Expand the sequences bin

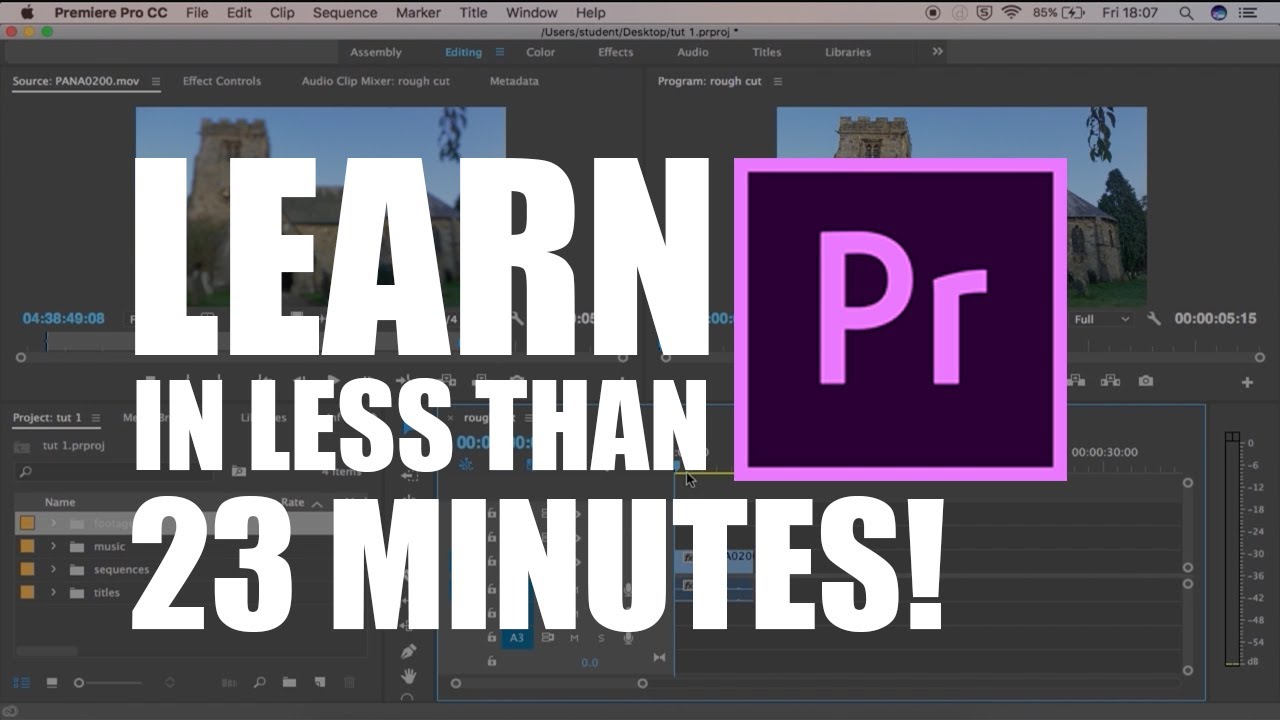click(x=53, y=569)
